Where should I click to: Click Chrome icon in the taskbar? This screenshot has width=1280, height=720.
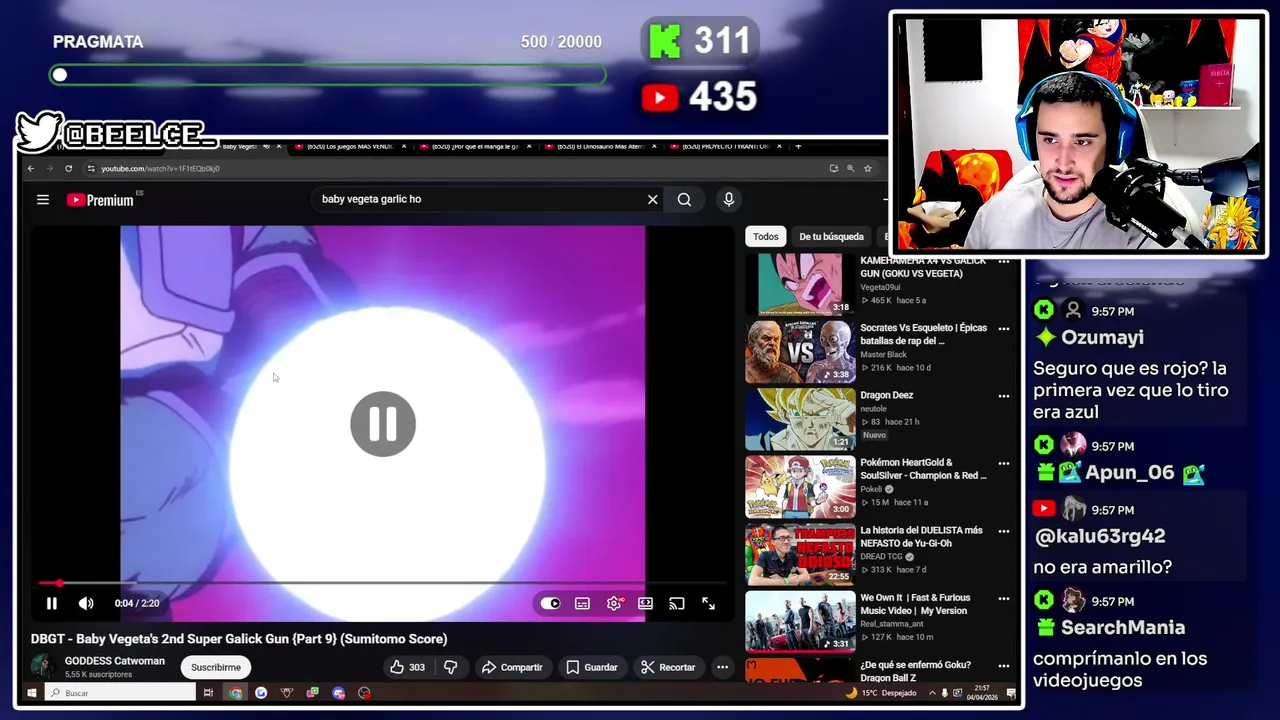(235, 692)
